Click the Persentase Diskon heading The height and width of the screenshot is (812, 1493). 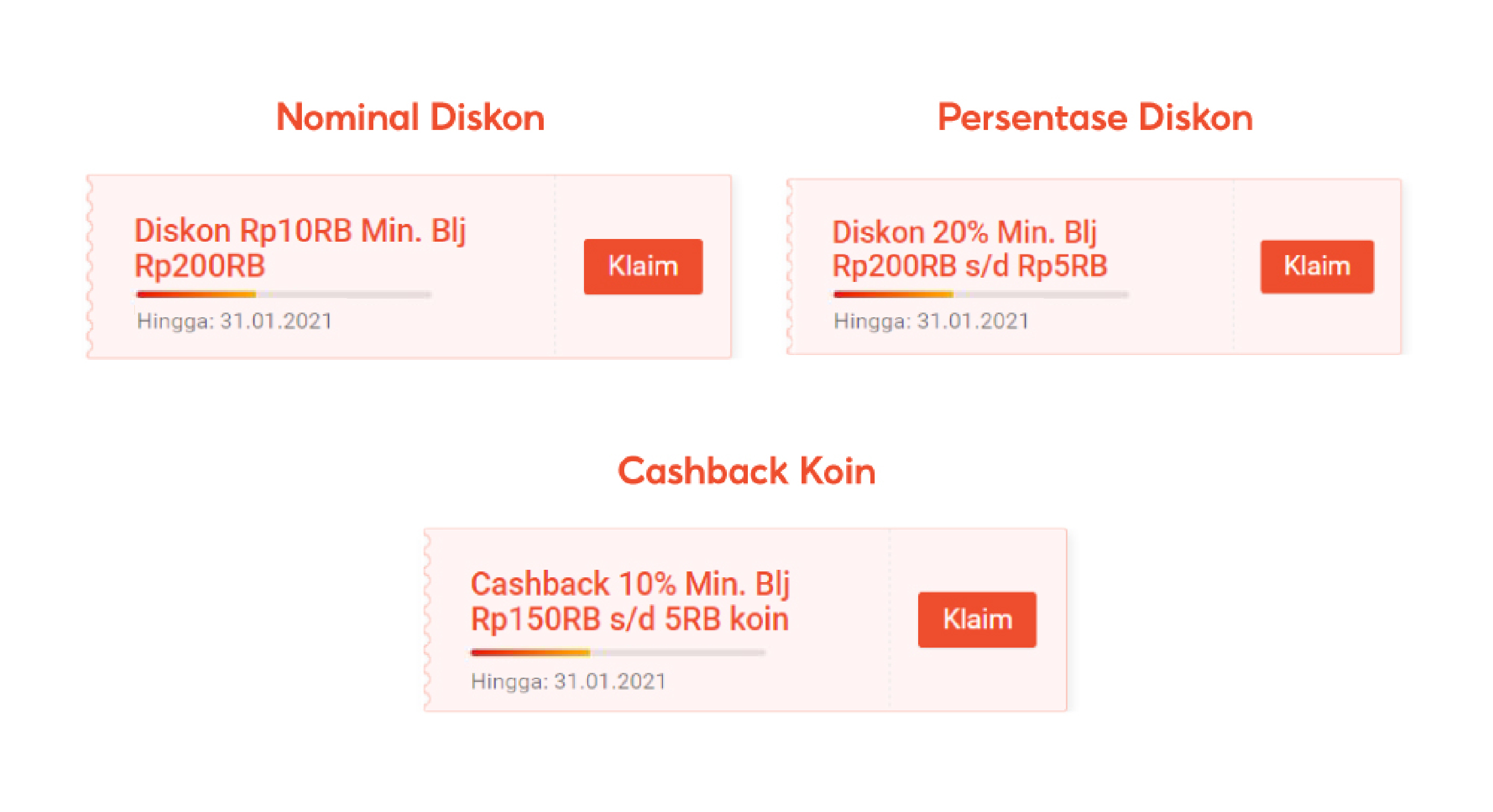pyautogui.click(x=1095, y=118)
